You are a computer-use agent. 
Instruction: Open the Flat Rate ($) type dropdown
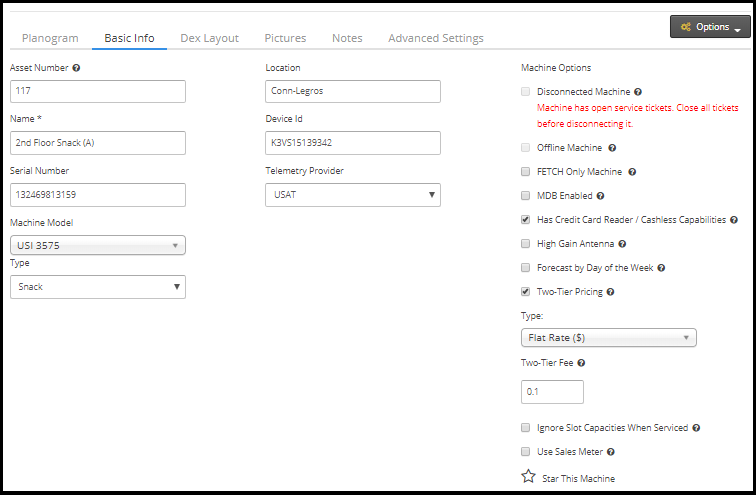coord(608,338)
